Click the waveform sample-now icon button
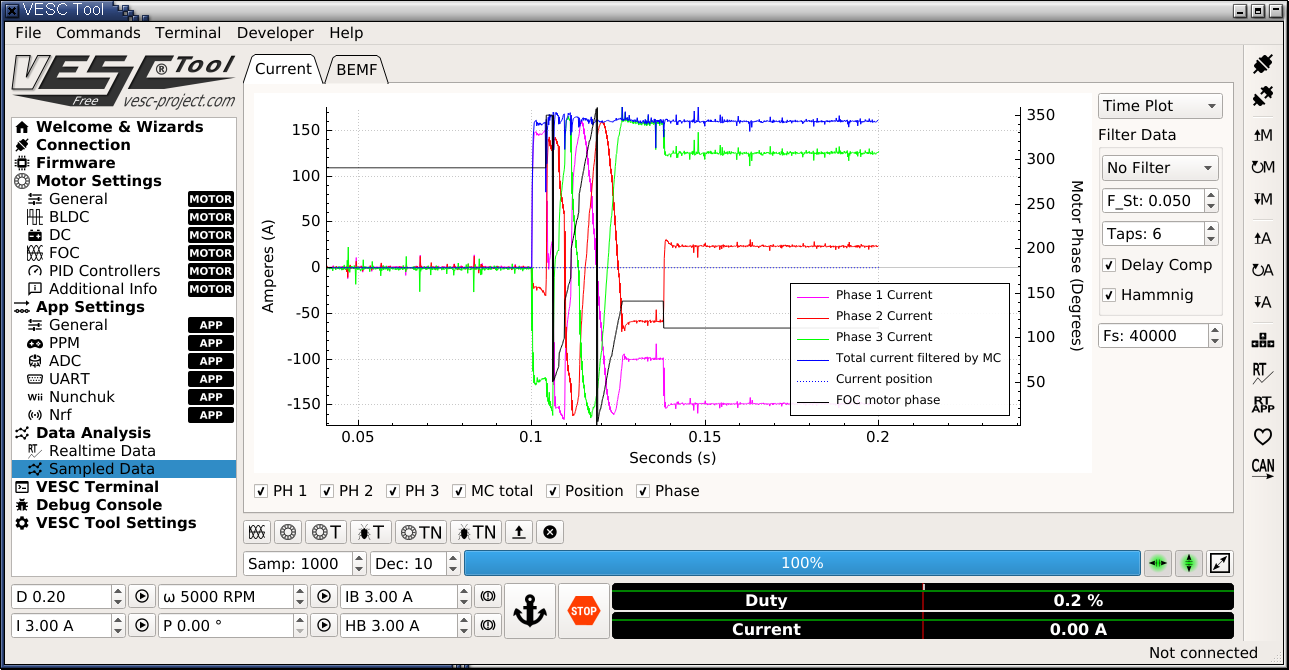The width and height of the screenshot is (1289, 670). 257,532
